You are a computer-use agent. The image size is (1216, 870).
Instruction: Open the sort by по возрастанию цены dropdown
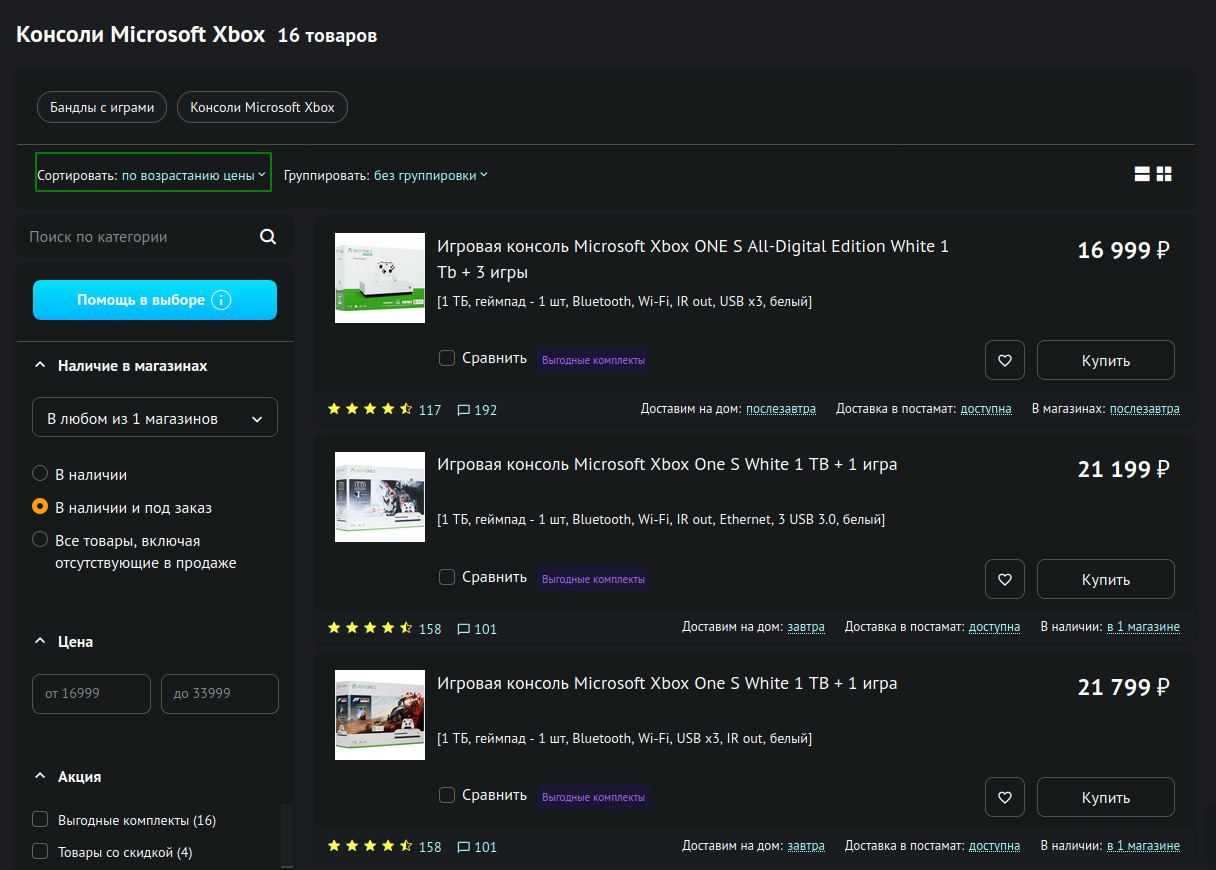pos(153,173)
